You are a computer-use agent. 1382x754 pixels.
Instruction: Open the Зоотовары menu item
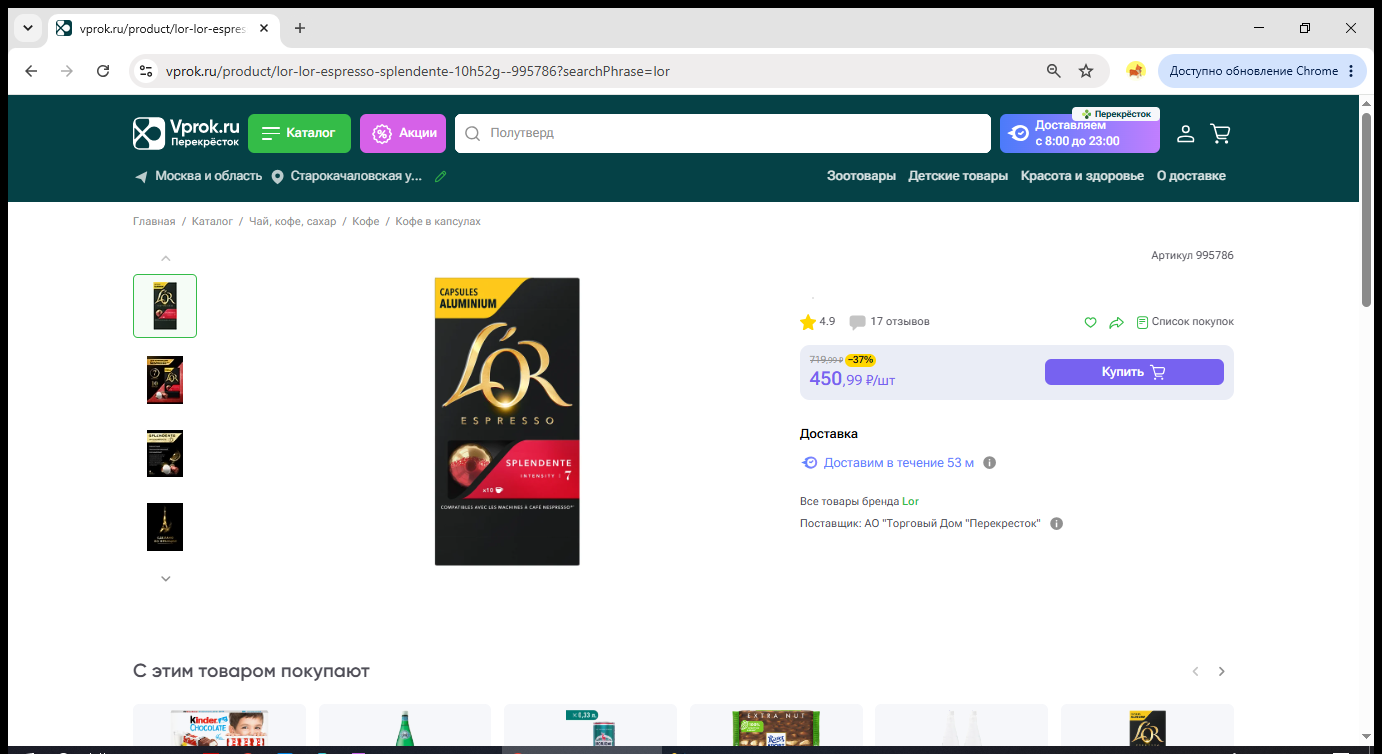[861, 176]
